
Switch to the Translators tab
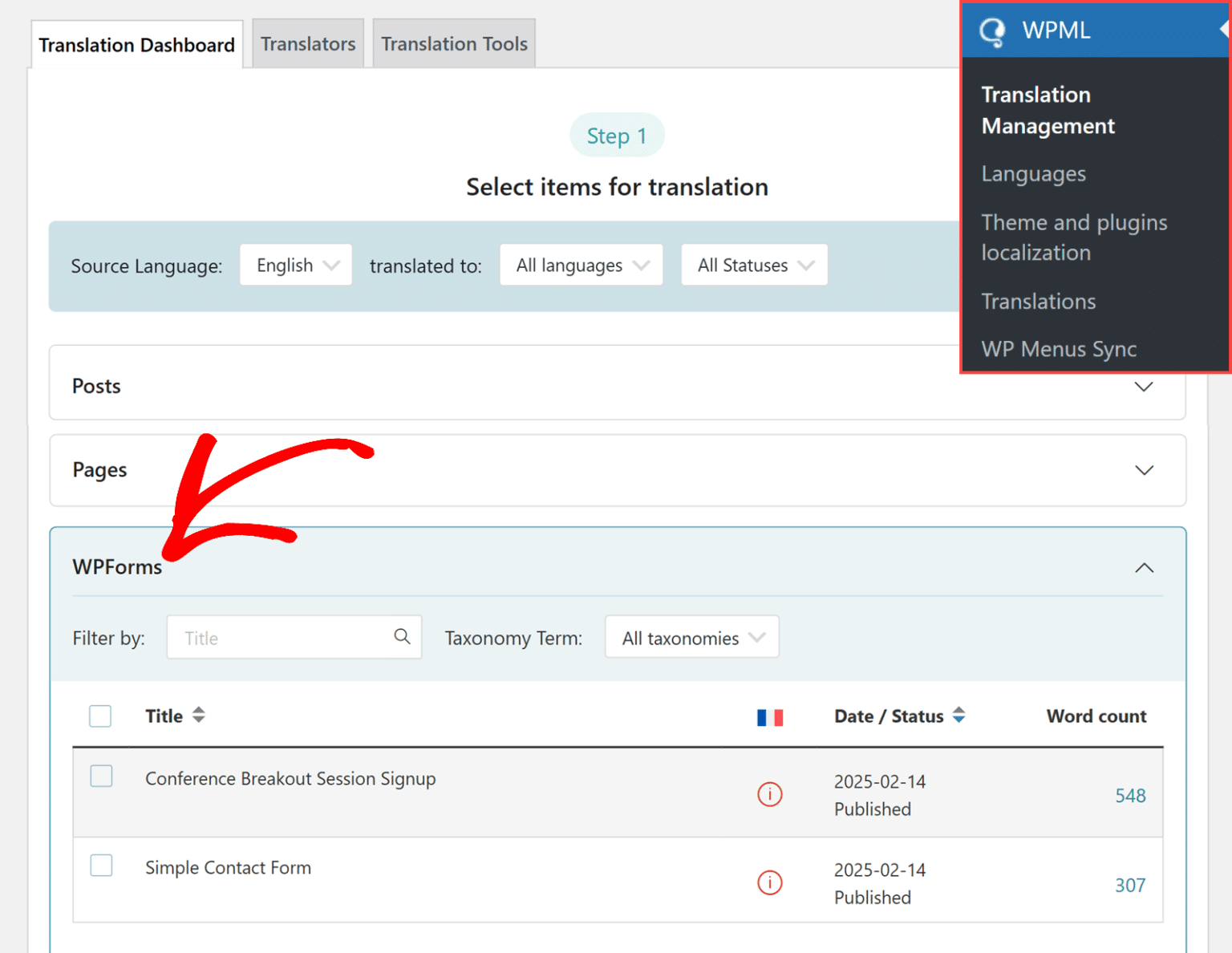tap(307, 43)
